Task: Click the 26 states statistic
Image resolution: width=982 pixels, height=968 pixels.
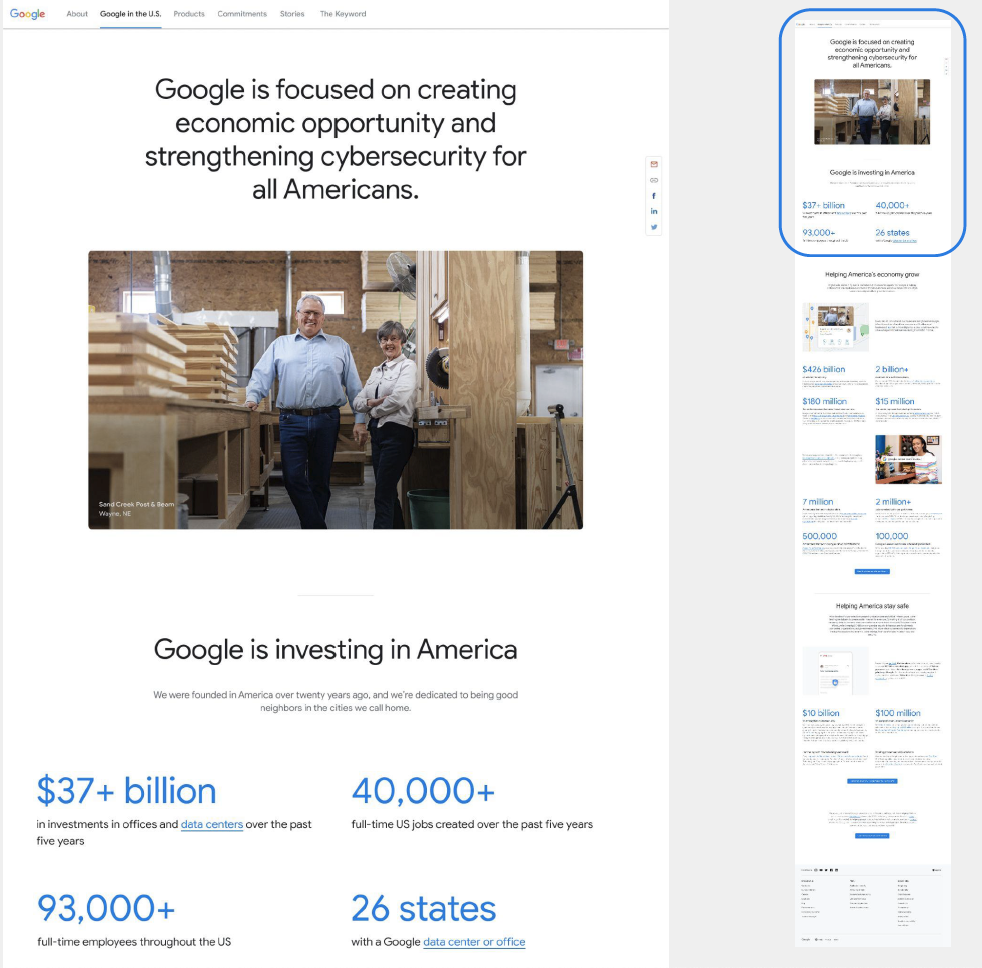Action: point(423,909)
